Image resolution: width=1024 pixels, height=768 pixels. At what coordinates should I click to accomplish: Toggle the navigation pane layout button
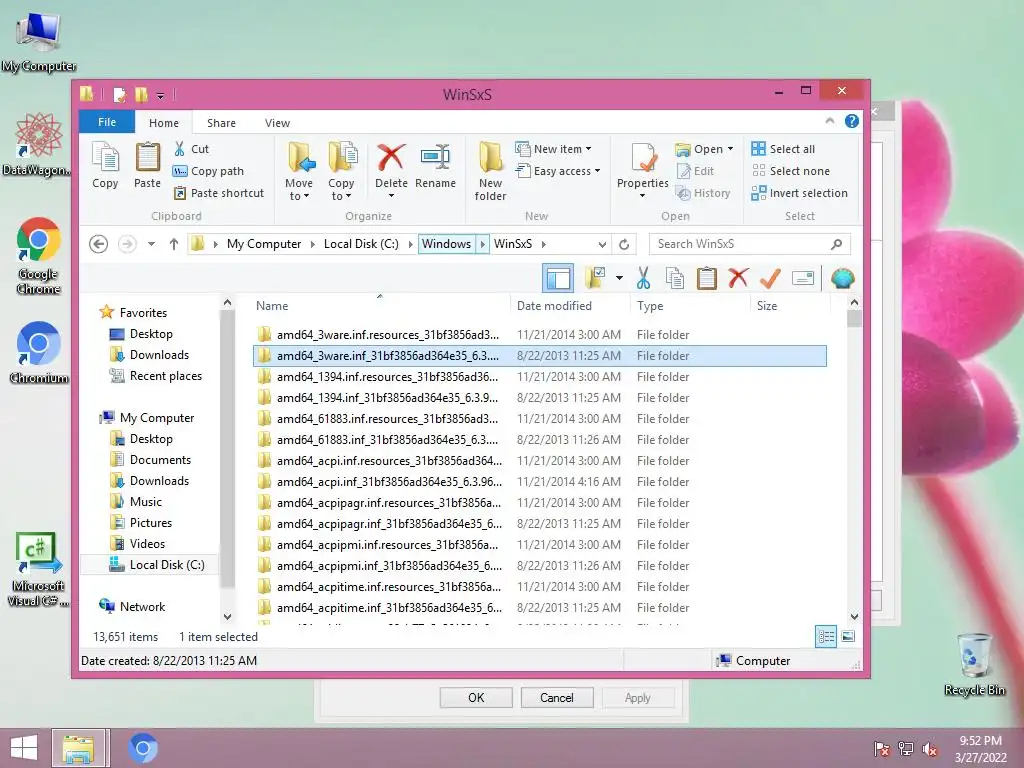pos(558,278)
